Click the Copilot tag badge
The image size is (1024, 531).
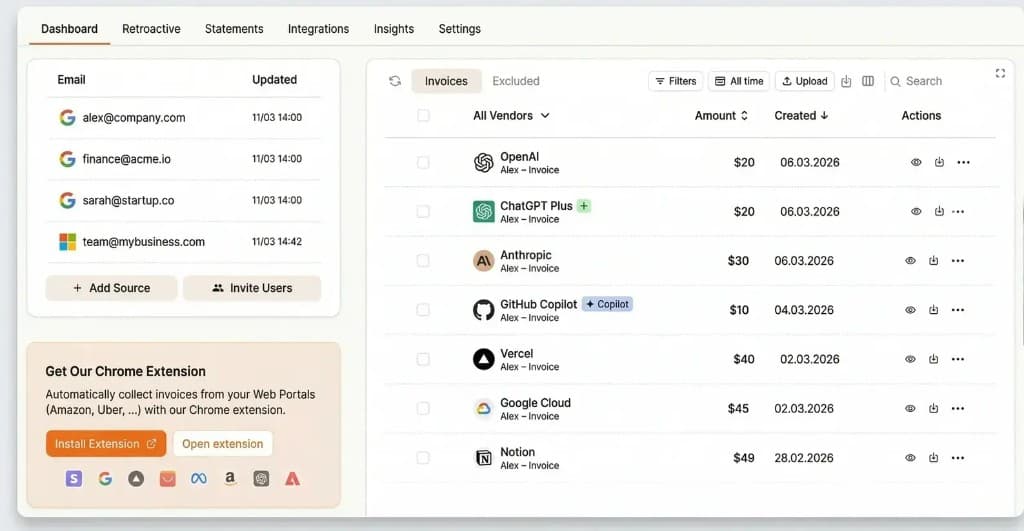(607, 304)
